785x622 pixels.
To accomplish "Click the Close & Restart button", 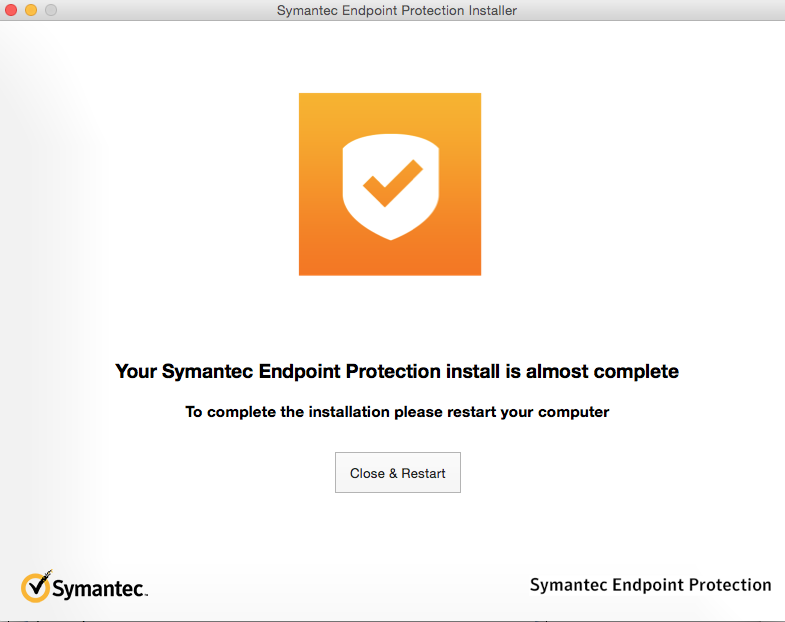I will point(397,473).
